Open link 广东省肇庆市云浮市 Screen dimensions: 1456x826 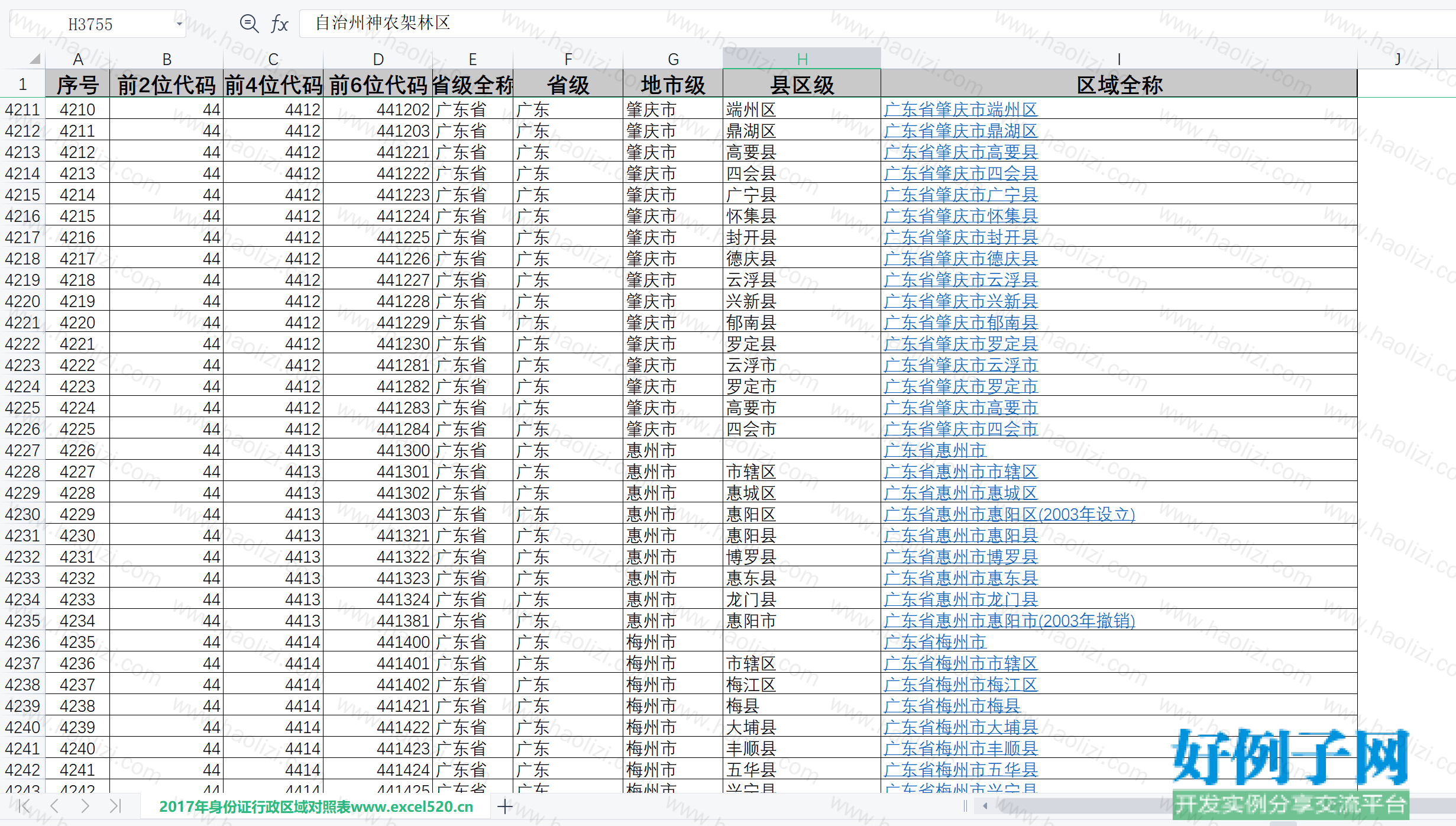961,365
